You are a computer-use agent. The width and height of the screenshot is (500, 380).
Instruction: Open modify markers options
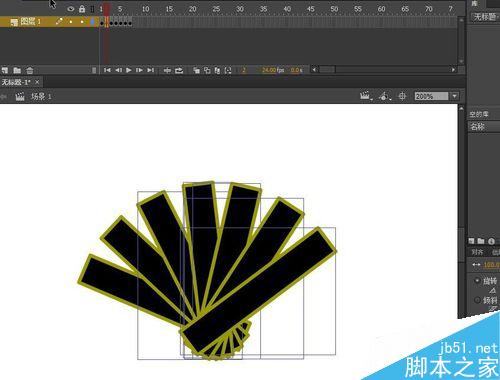click(x=228, y=70)
